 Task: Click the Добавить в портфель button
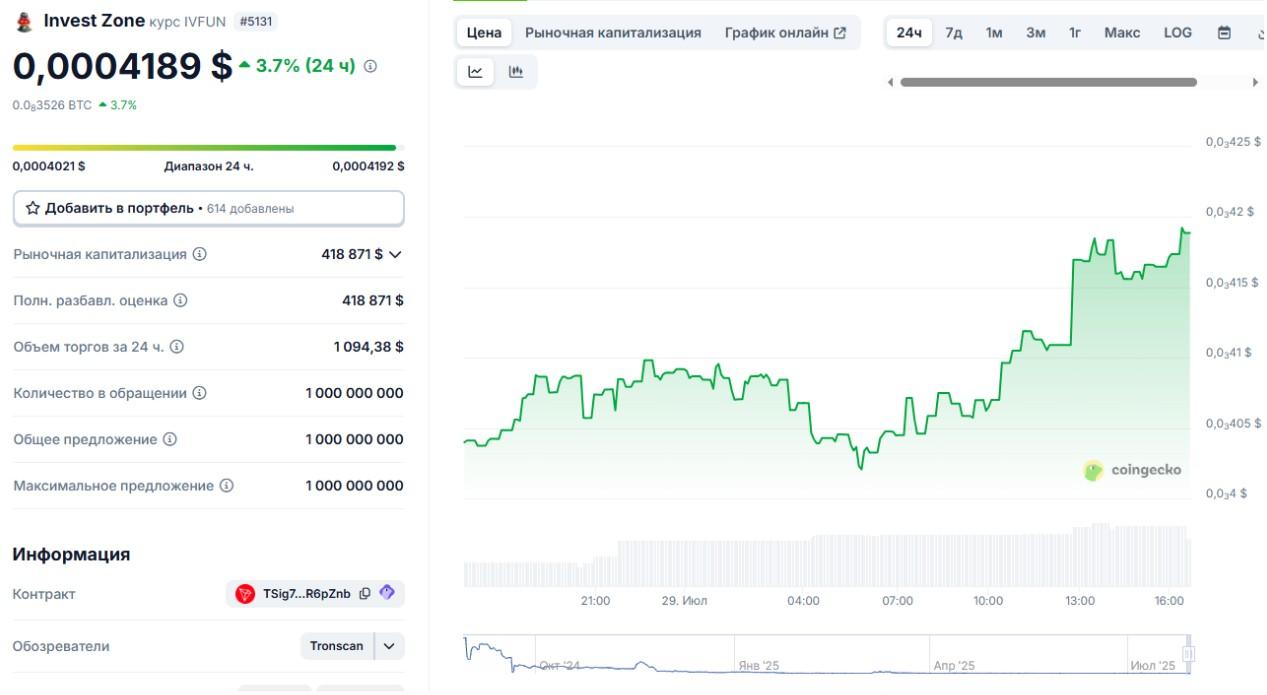point(209,208)
